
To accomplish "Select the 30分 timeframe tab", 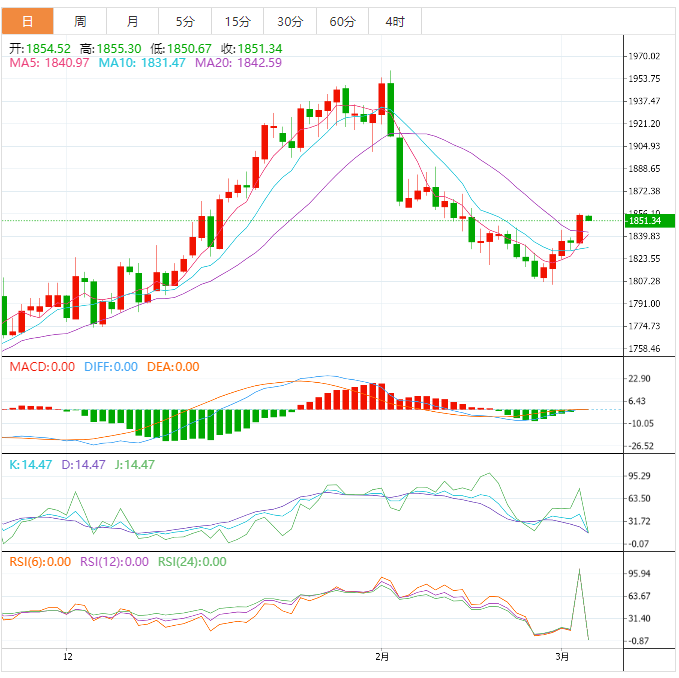I will (290, 21).
